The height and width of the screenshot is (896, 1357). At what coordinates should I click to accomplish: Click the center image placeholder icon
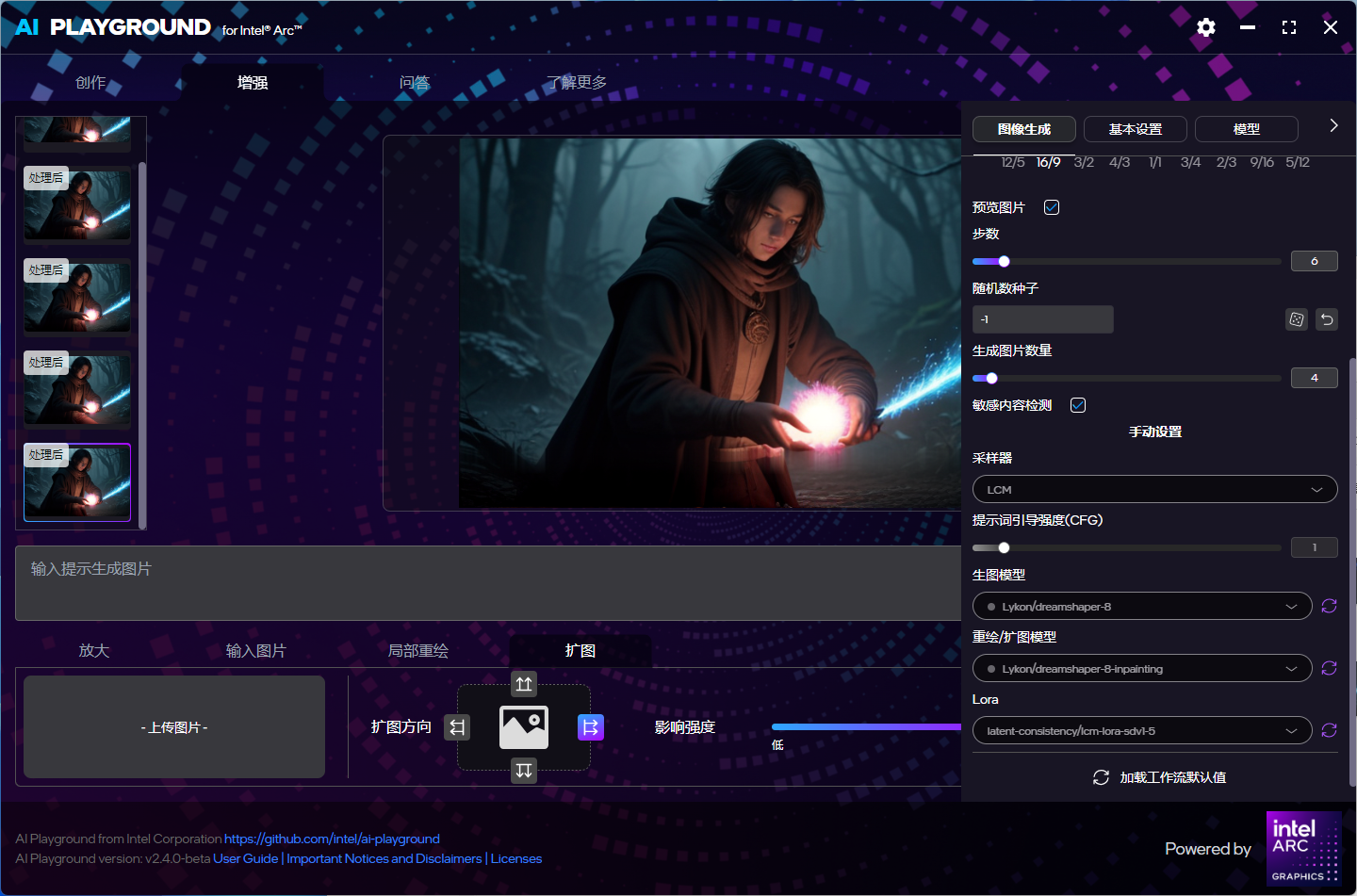[x=524, y=726]
